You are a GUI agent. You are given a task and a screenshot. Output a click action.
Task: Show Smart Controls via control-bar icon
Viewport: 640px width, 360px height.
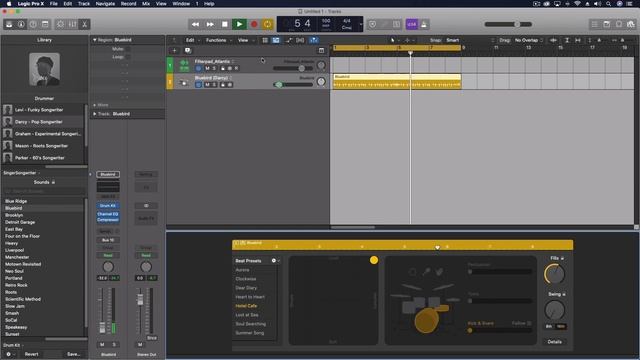click(60, 24)
